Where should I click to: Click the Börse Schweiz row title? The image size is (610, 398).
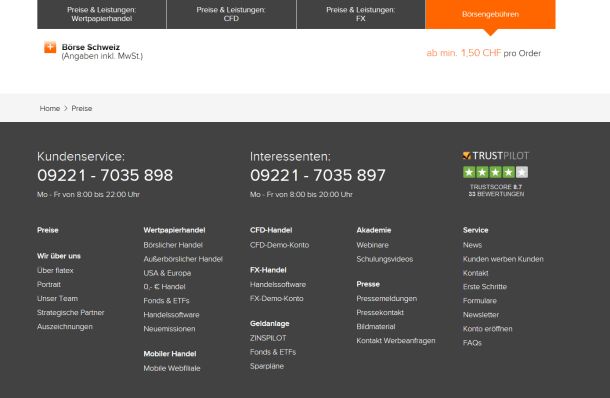91,47
